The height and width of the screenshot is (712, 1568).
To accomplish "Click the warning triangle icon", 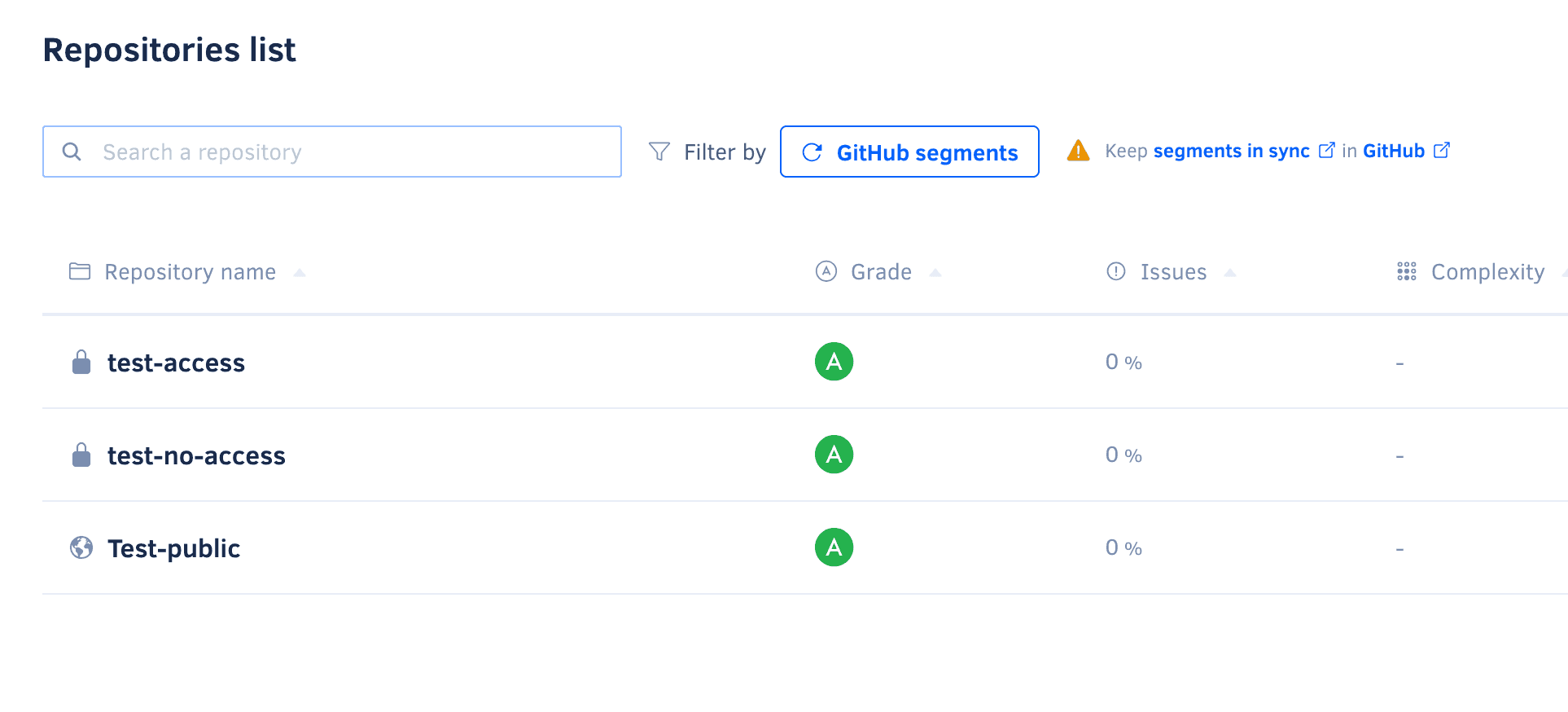I will click(x=1078, y=150).
